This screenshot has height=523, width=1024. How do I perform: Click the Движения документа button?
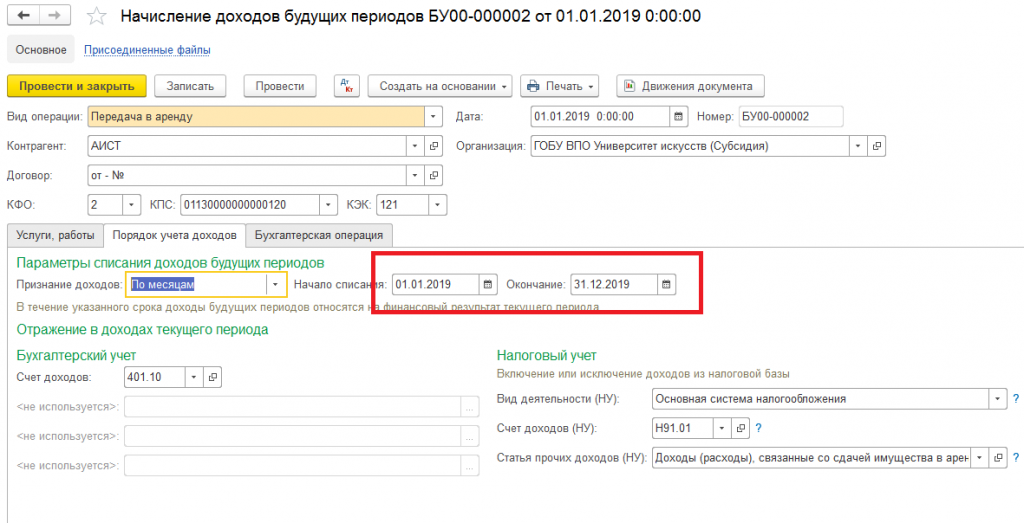coord(690,86)
